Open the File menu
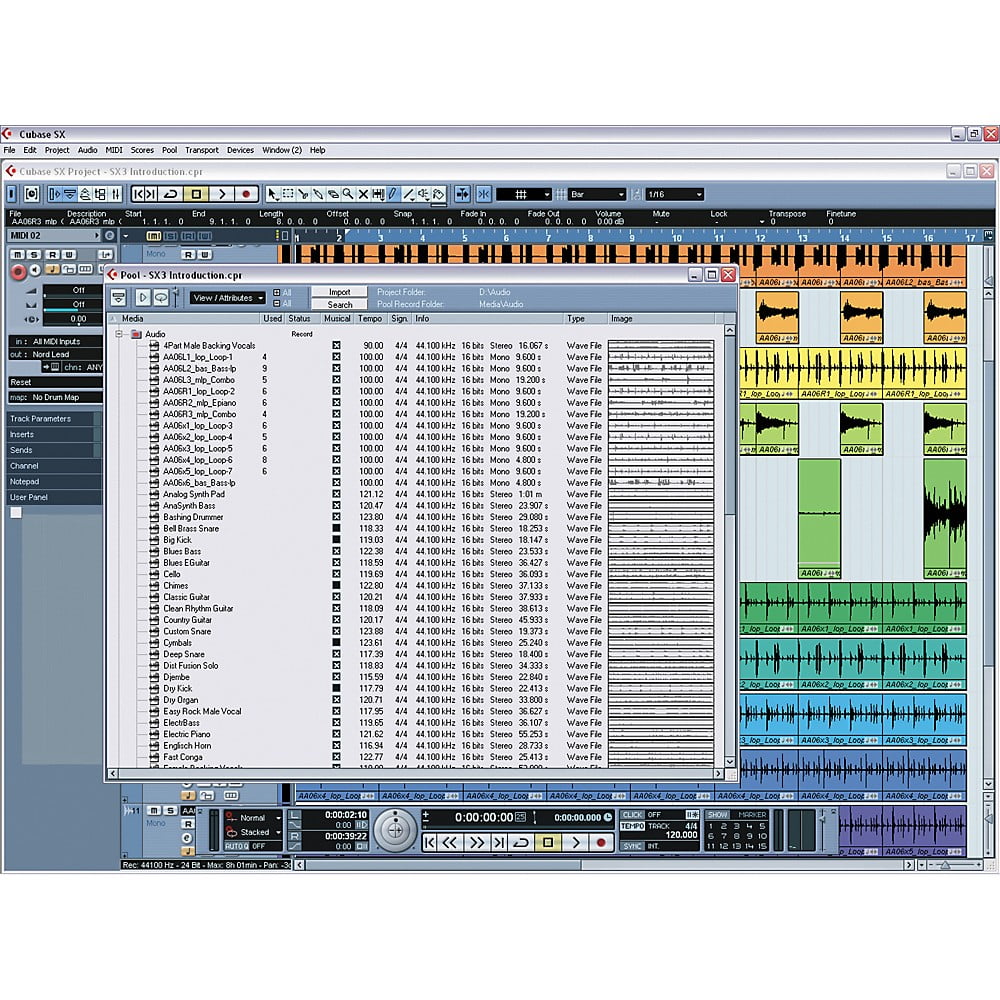Viewport: 1000px width, 1000px height. pos(10,151)
